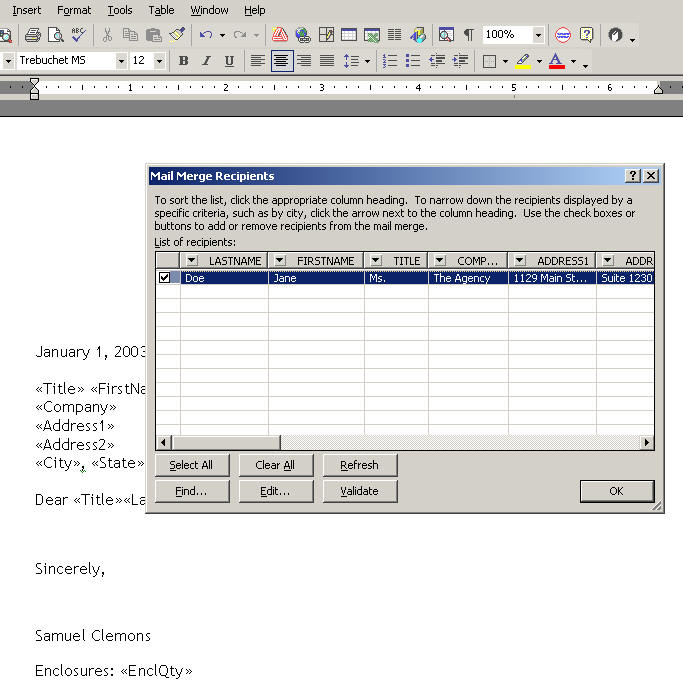Open the zoom 100% dropdown
The width and height of the screenshot is (683, 680).
538,35
